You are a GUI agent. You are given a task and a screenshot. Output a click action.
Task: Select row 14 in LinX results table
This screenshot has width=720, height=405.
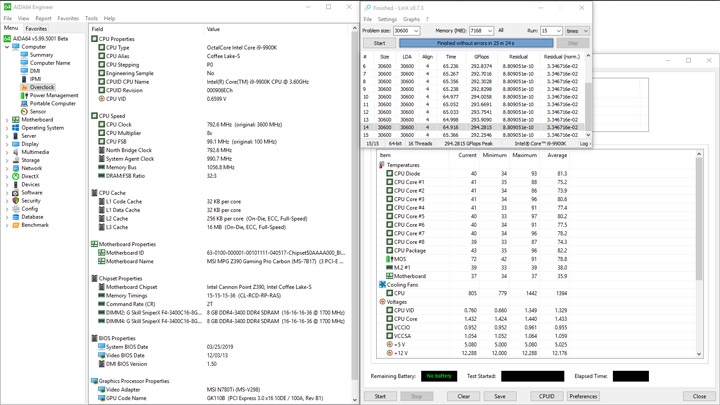pyautogui.click(x=473, y=127)
